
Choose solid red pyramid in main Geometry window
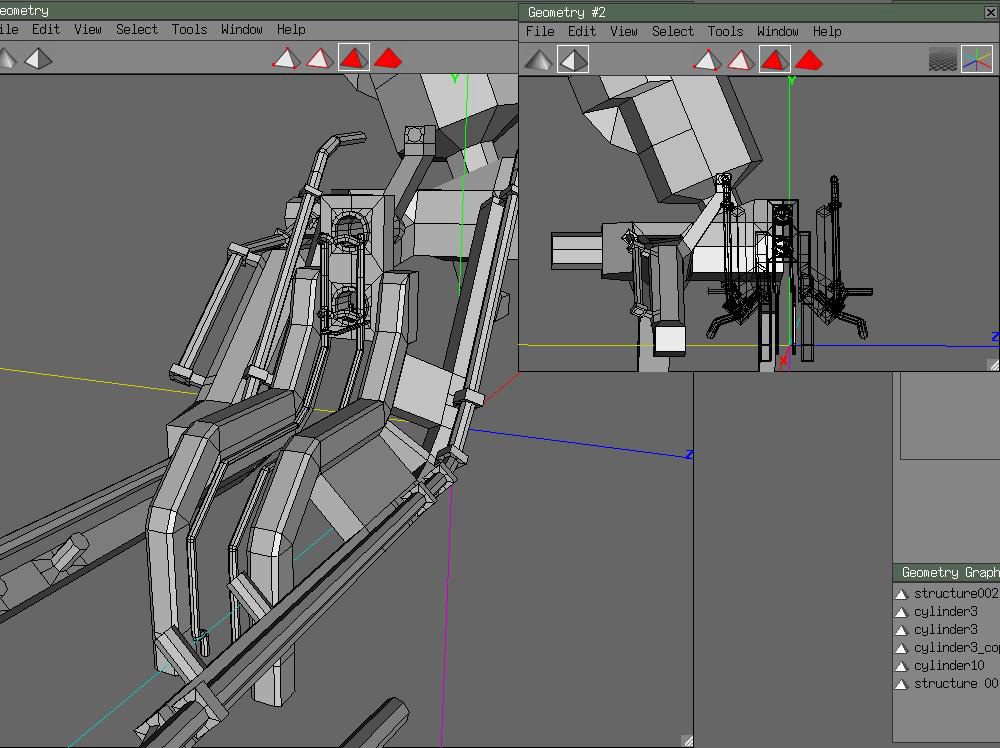click(387, 58)
